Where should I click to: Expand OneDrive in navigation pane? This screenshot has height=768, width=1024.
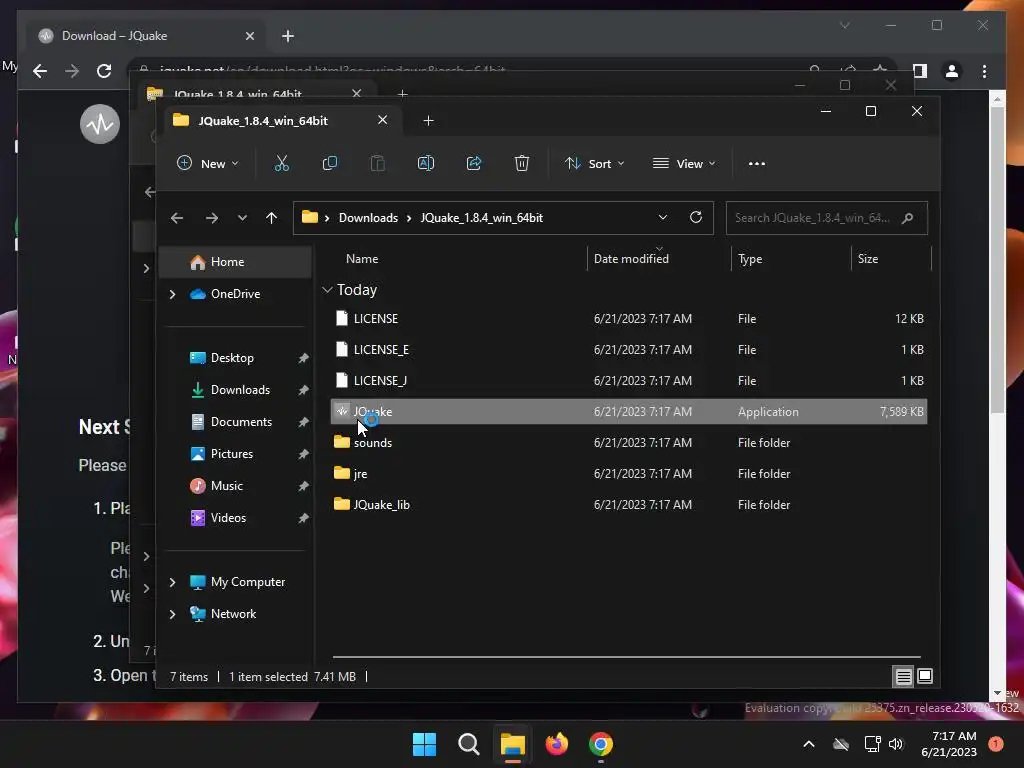pos(172,295)
